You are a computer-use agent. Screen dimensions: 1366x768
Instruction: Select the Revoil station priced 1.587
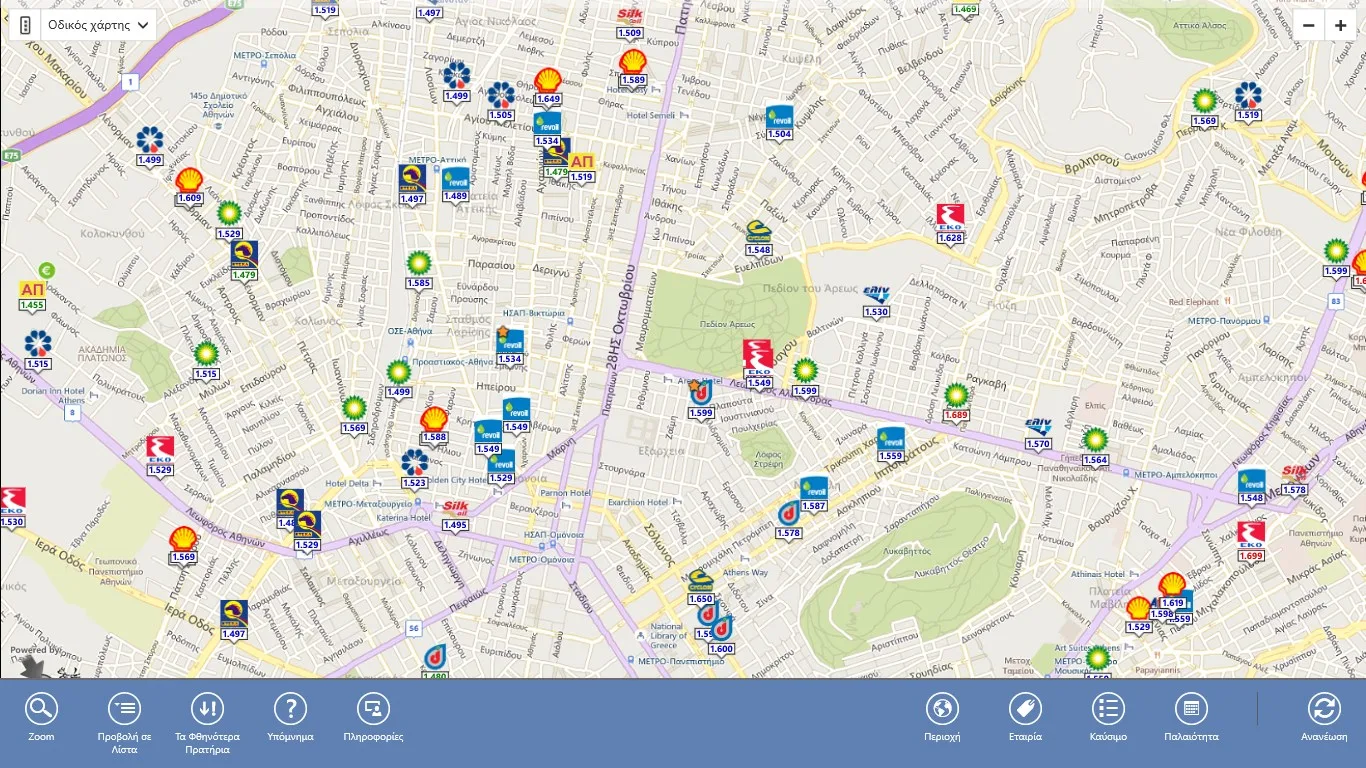[x=814, y=494]
